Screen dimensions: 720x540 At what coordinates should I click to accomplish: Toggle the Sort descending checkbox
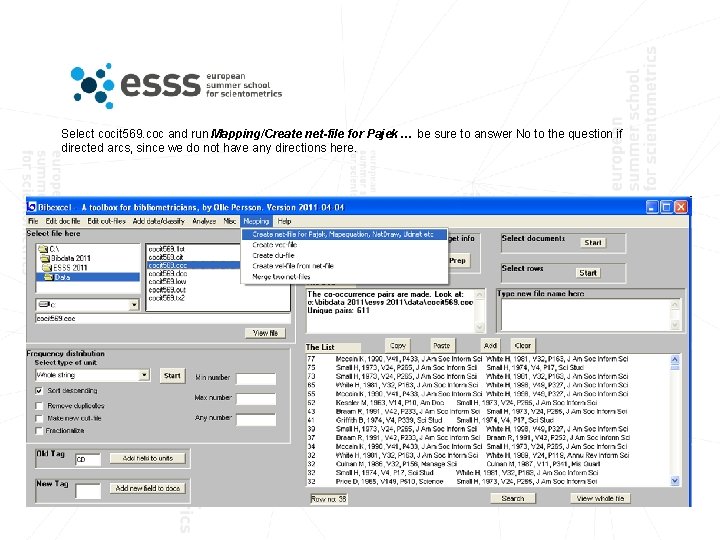pos(39,391)
